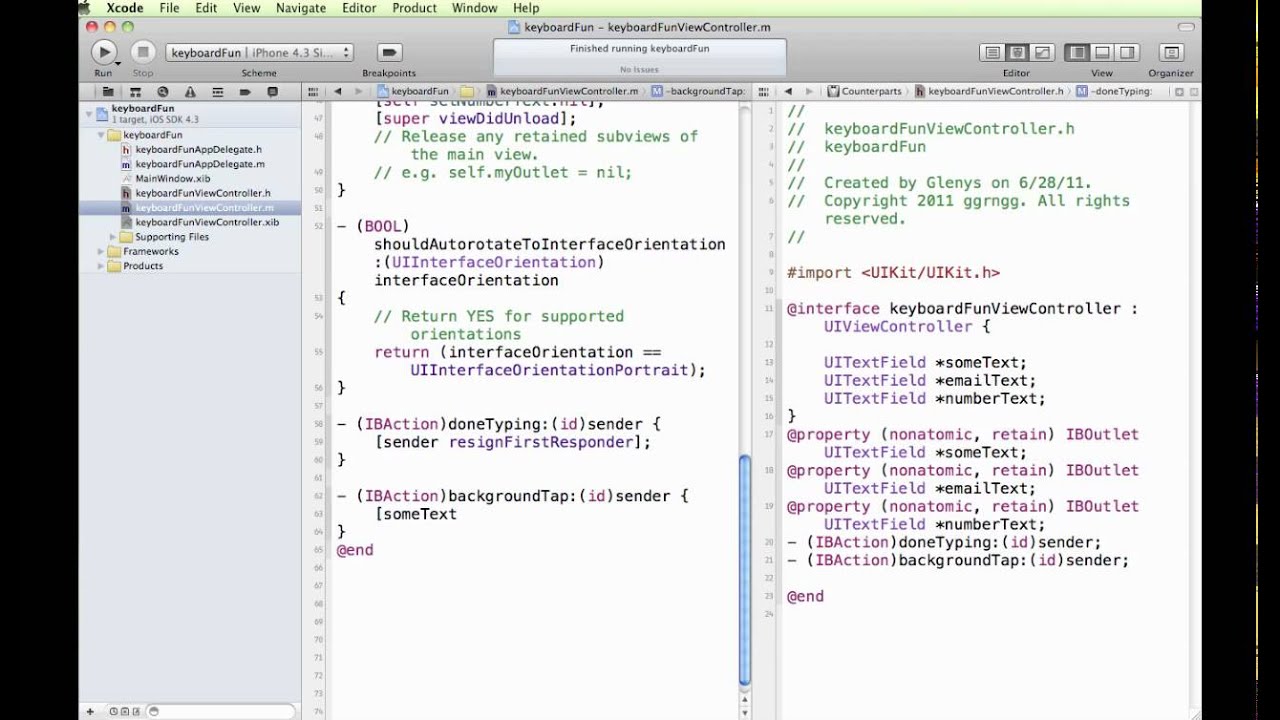Image resolution: width=1280 pixels, height=720 pixels.
Task: Switch to the Version editor
Action: click(x=1042, y=53)
